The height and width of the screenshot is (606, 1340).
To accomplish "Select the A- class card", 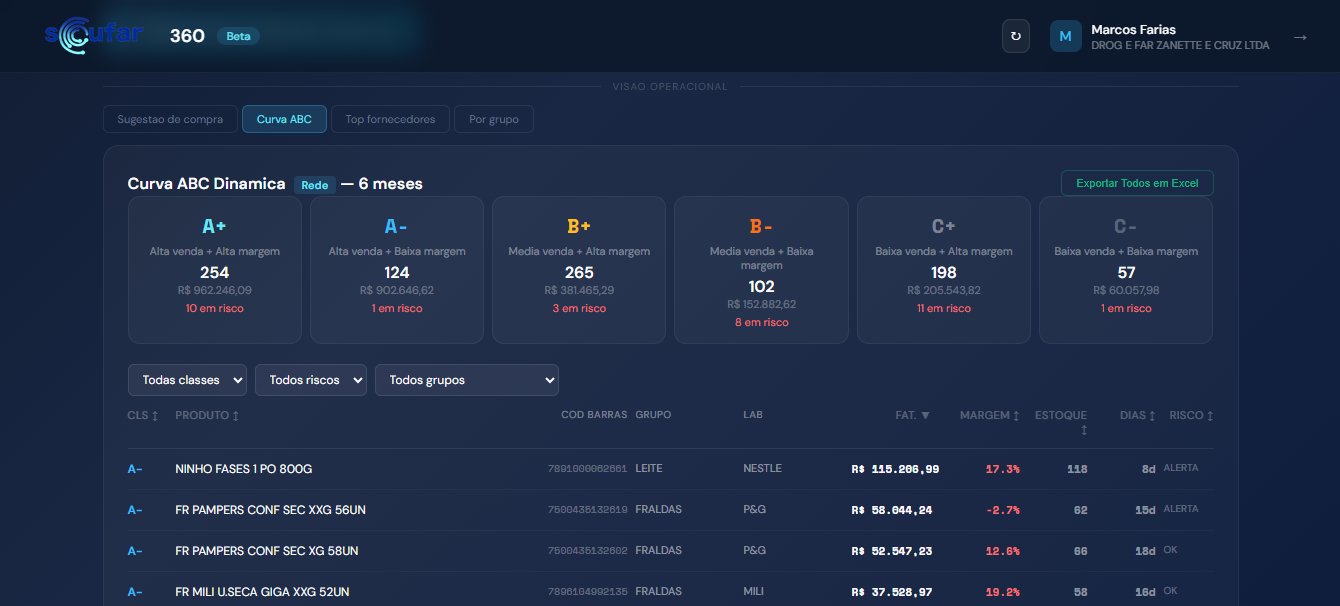I will (x=397, y=270).
